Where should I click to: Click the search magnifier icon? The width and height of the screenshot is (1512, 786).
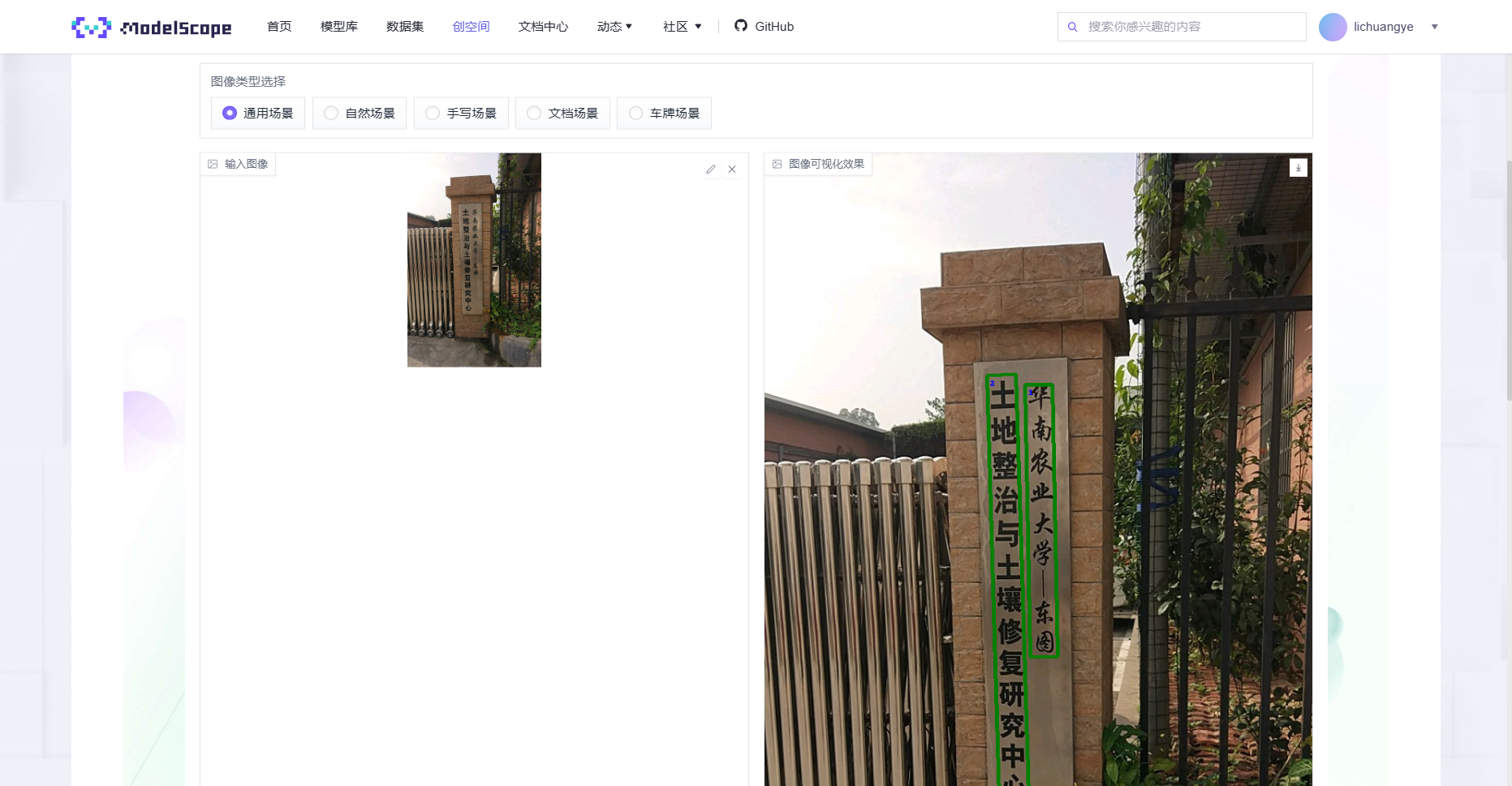point(1072,27)
